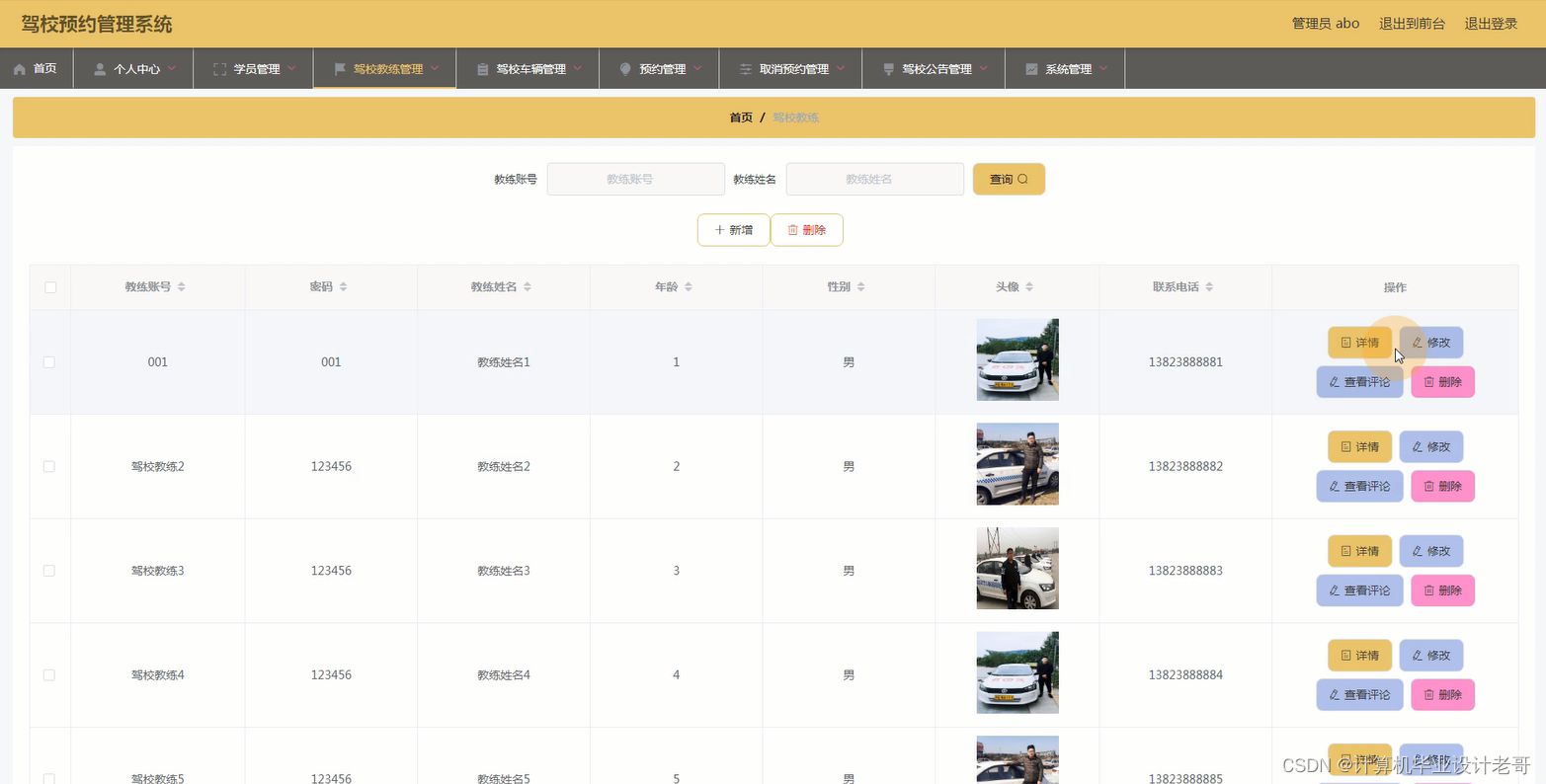Viewport: 1546px width, 784px height.
Task: Click the 查询 search button
Action: 1009,179
